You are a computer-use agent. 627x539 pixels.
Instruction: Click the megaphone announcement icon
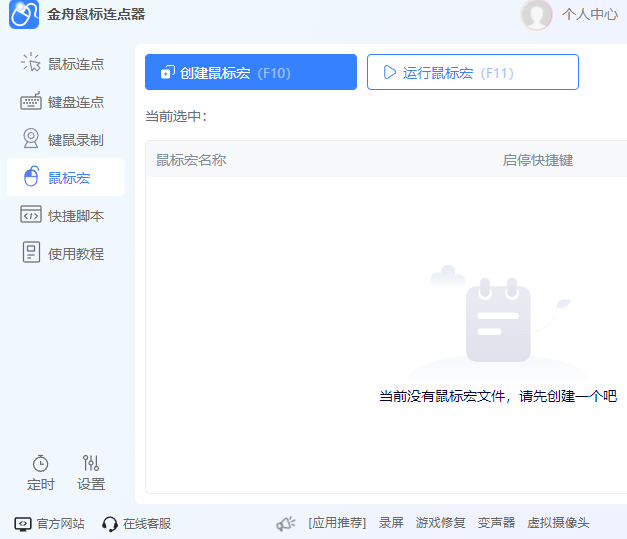(x=286, y=523)
